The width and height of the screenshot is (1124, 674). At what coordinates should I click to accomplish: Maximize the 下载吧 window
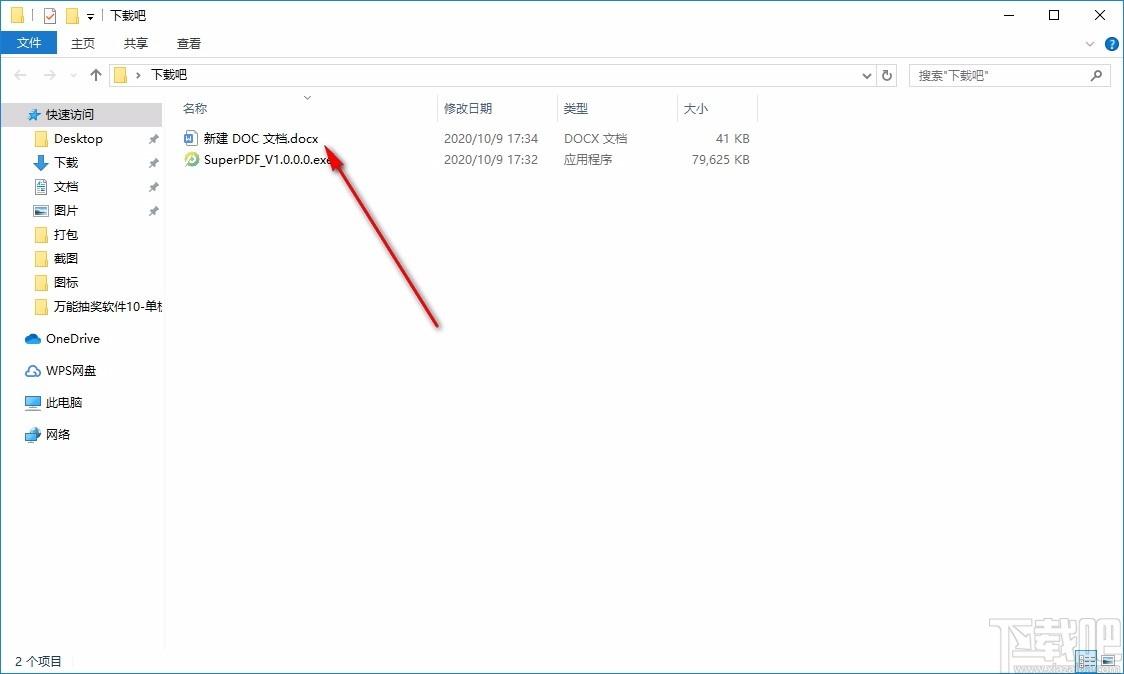[1054, 15]
